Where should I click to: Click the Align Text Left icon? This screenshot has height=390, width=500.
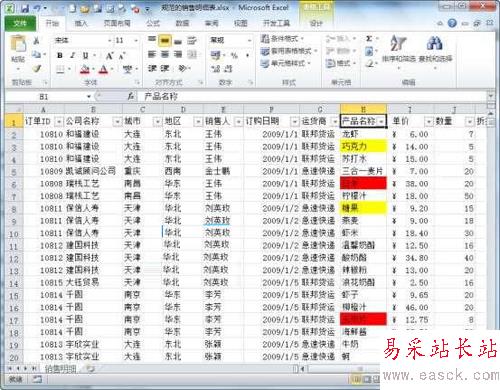tap(152, 54)
